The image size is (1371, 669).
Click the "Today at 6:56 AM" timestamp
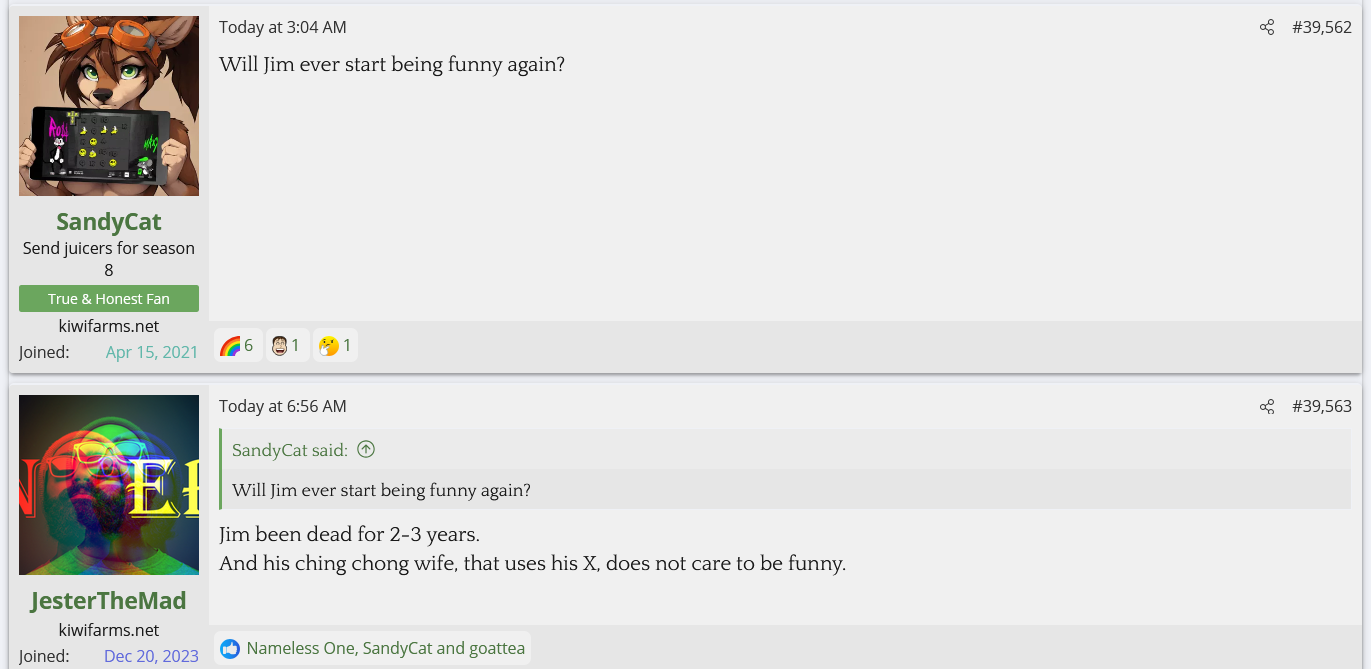point(283,407)
